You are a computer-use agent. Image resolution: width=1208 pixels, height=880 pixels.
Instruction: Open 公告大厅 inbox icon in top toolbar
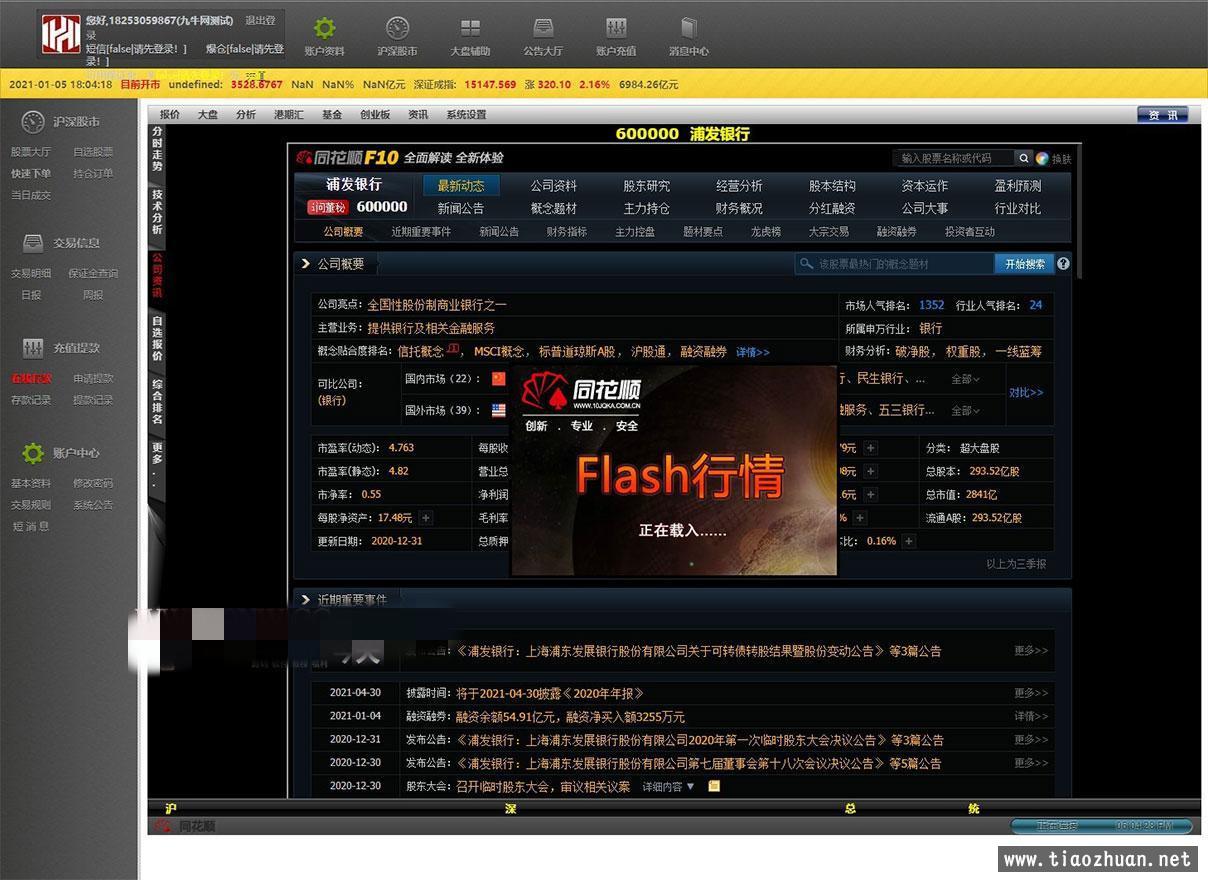point(543,28)
